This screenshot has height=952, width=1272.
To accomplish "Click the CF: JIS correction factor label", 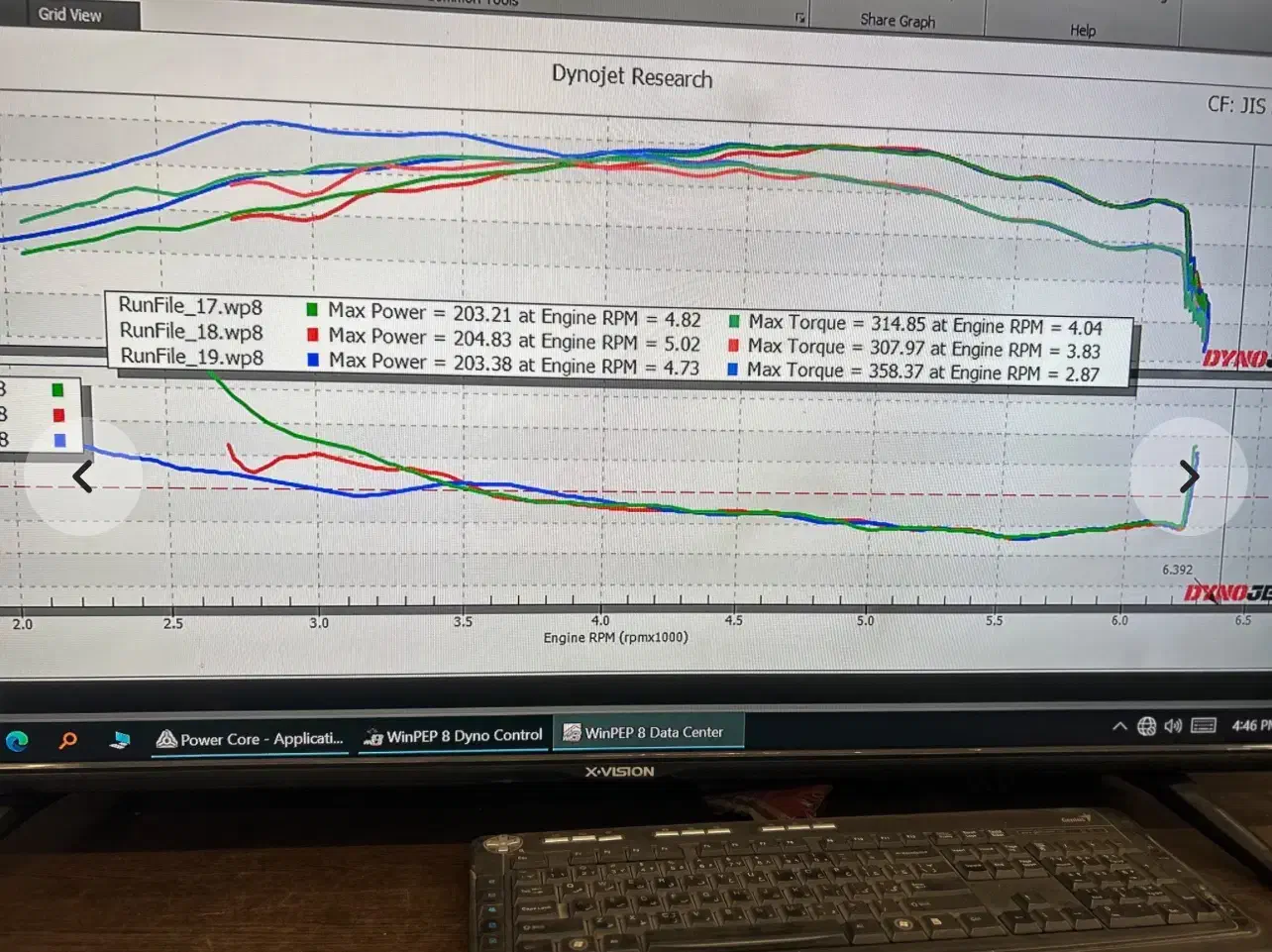I will (x=1236, y=104).
